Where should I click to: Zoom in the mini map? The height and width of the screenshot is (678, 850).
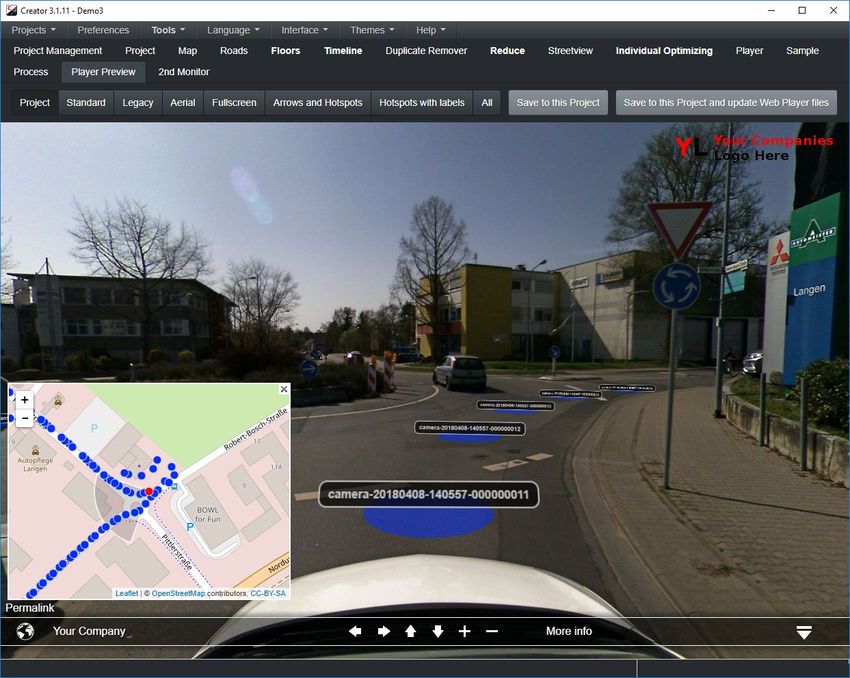tap(24, 400)
